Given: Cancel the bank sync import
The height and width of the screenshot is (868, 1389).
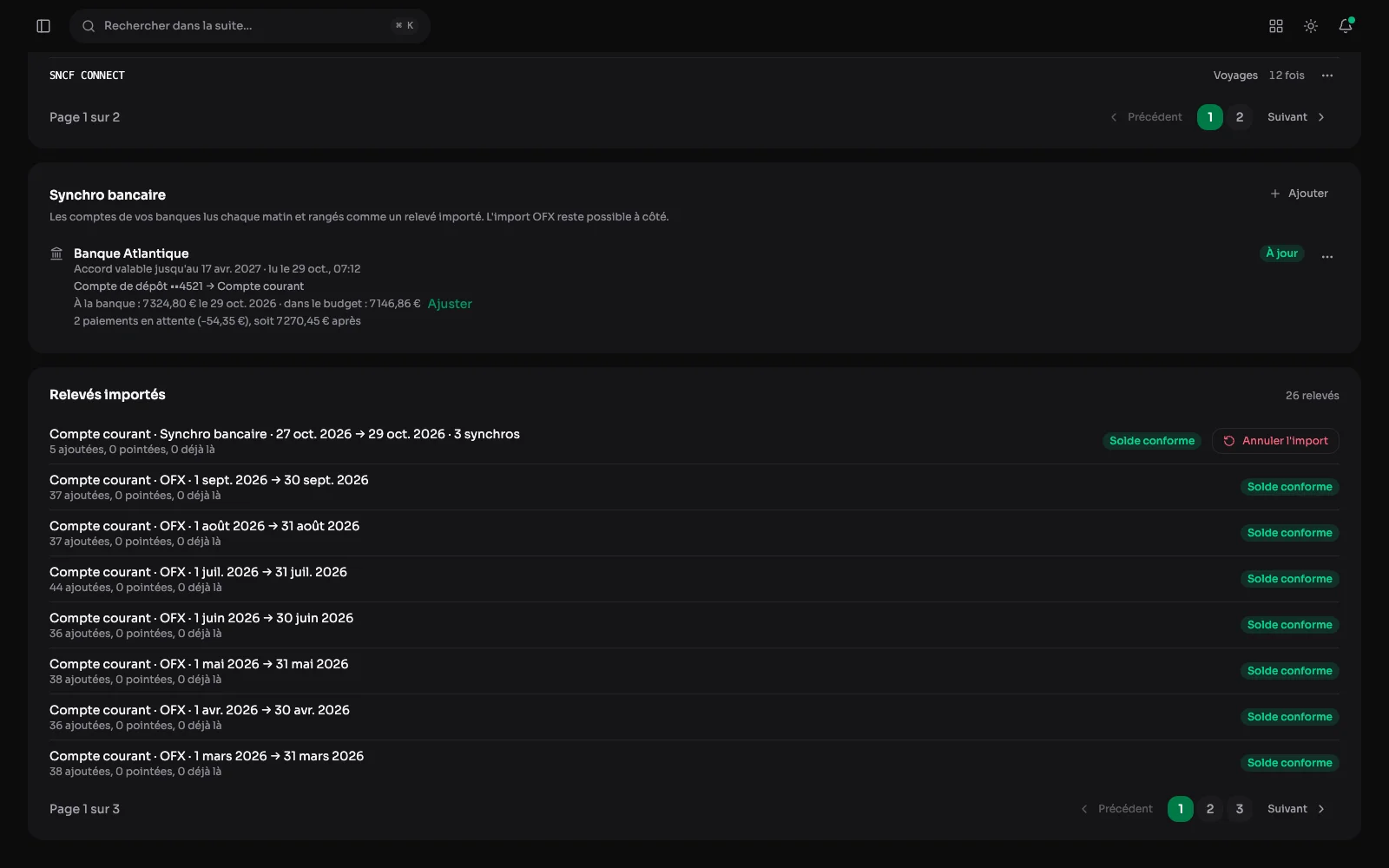Looking at the screenshot, I should pos(1275,441).
